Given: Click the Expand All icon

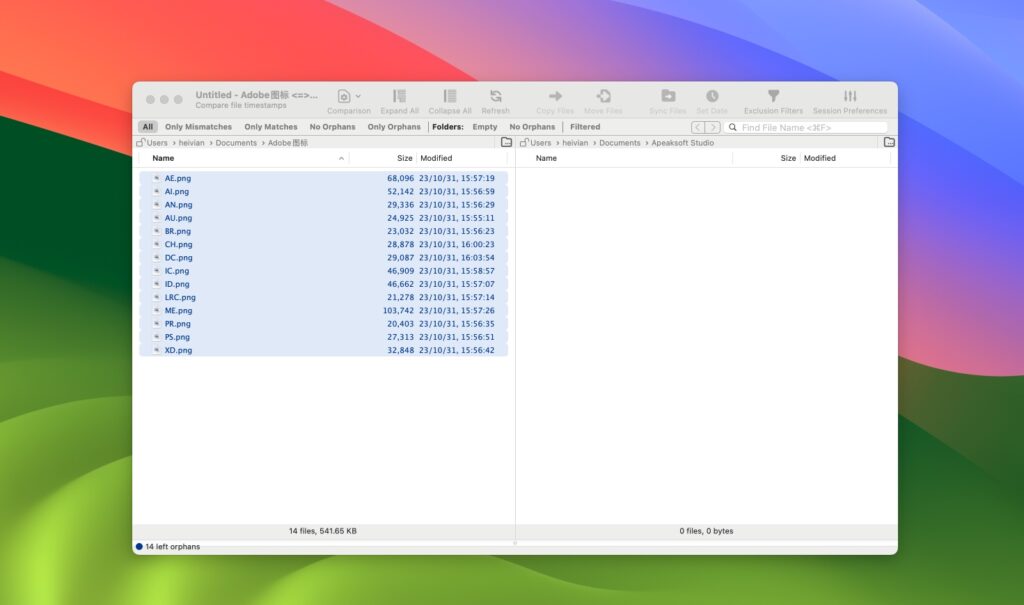Looking at the screenshot, I should (x=399, y=97).
